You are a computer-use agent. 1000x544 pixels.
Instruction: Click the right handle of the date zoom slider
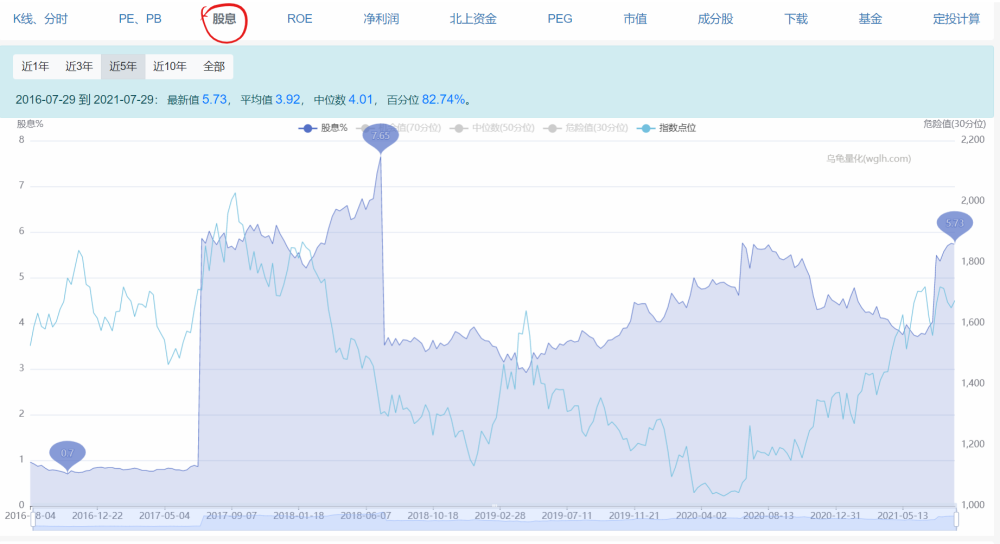(956, 520)
